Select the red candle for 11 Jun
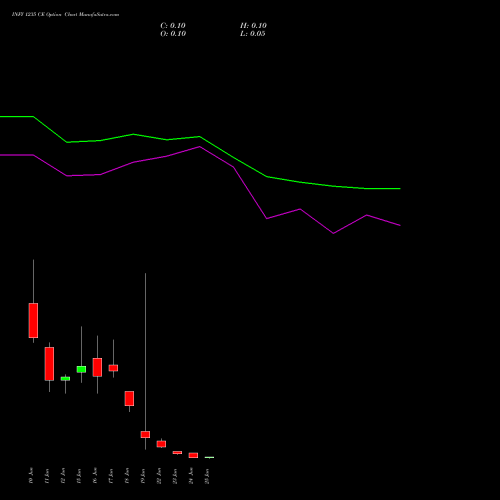The image size is (500, 500). (x=49, y=364)
